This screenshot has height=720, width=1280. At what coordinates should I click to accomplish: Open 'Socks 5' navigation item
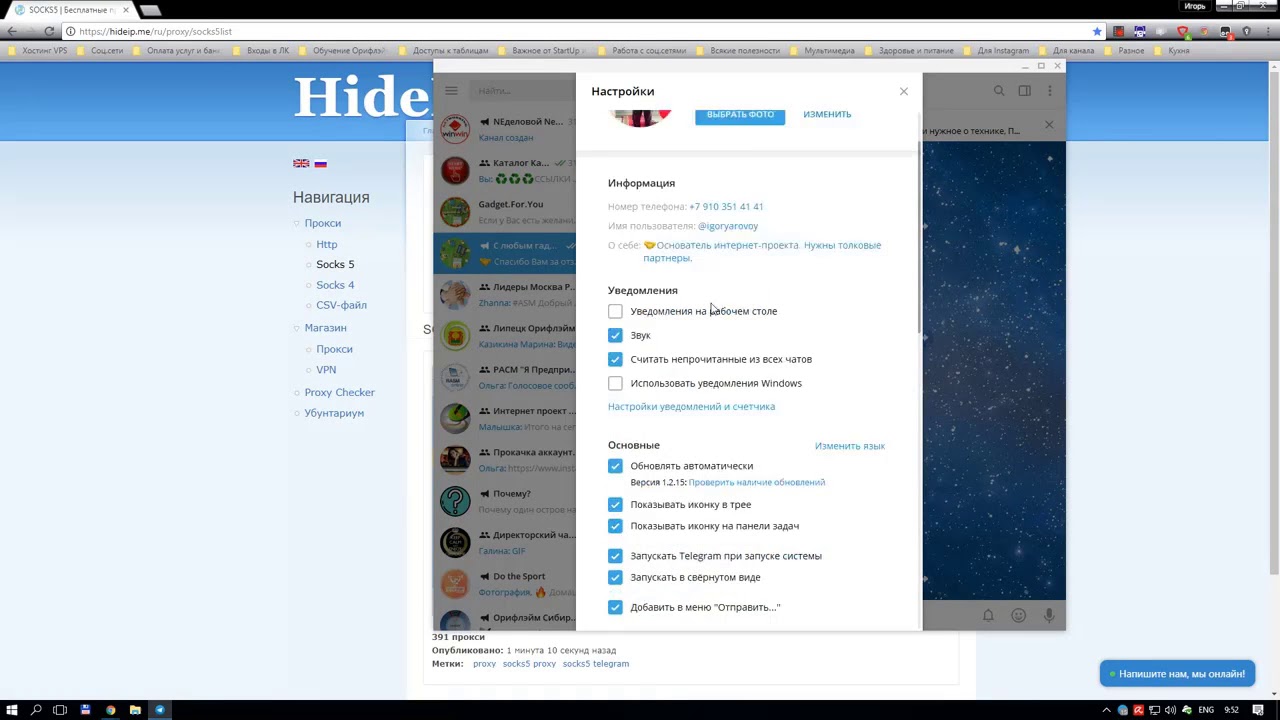(335, 264)
